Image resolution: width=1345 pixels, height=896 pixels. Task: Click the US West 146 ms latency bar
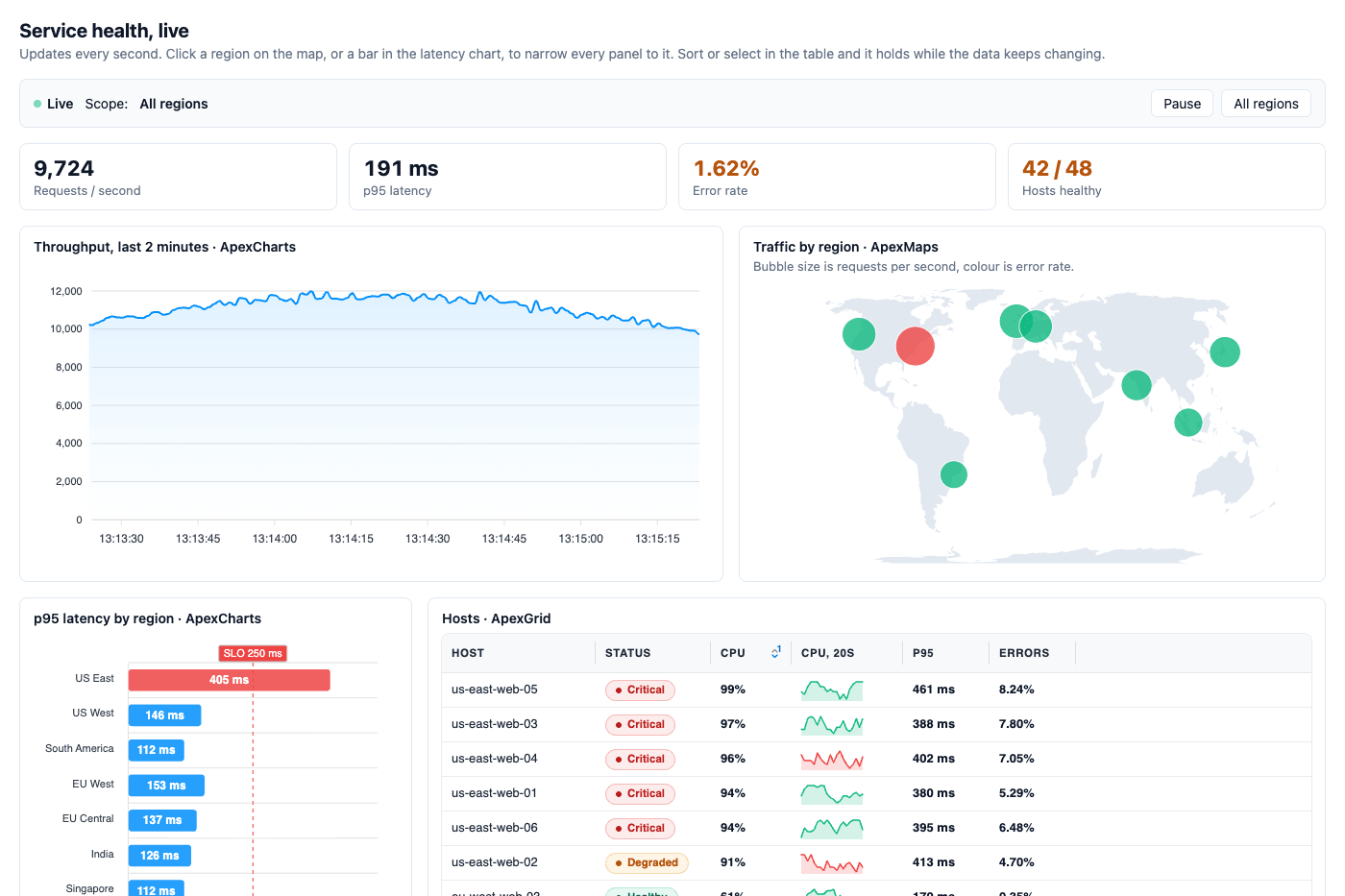click(x=164, y=715)
